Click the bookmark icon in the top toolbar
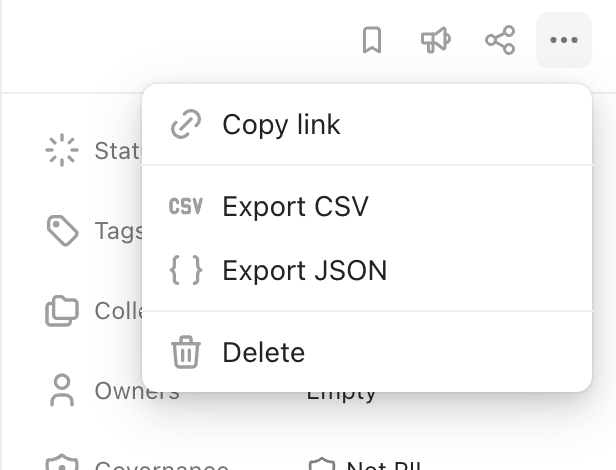 [x=372, y=40]
